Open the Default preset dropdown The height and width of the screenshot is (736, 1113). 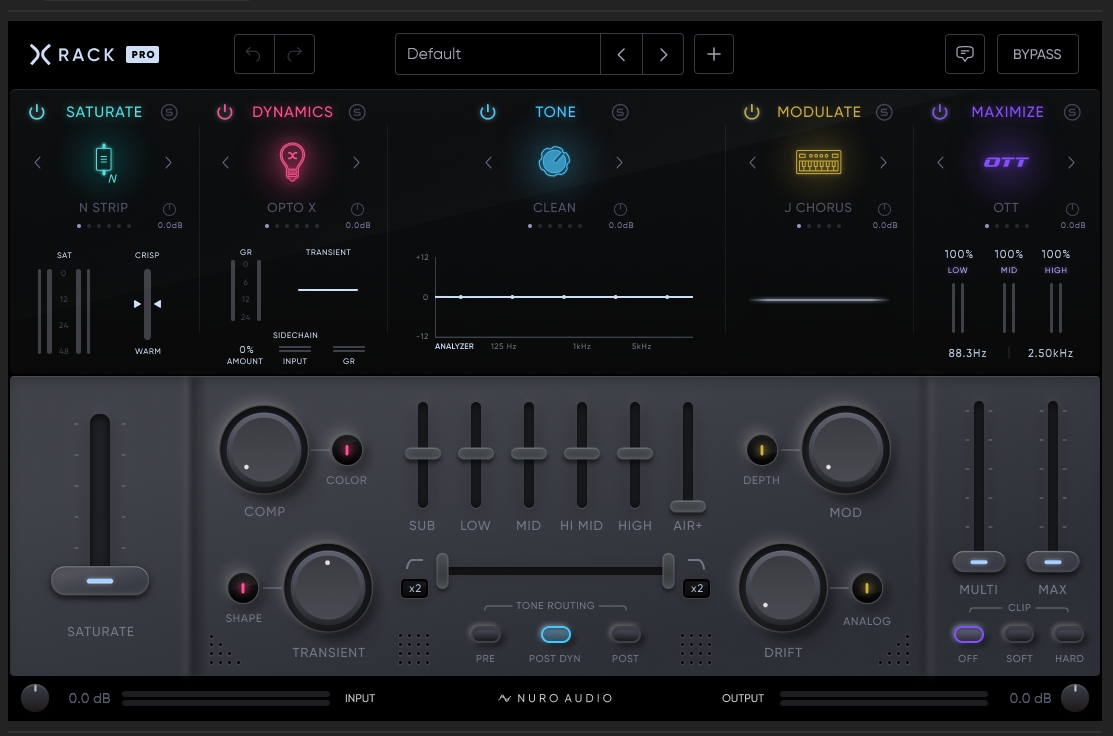[x=498, y=54]
